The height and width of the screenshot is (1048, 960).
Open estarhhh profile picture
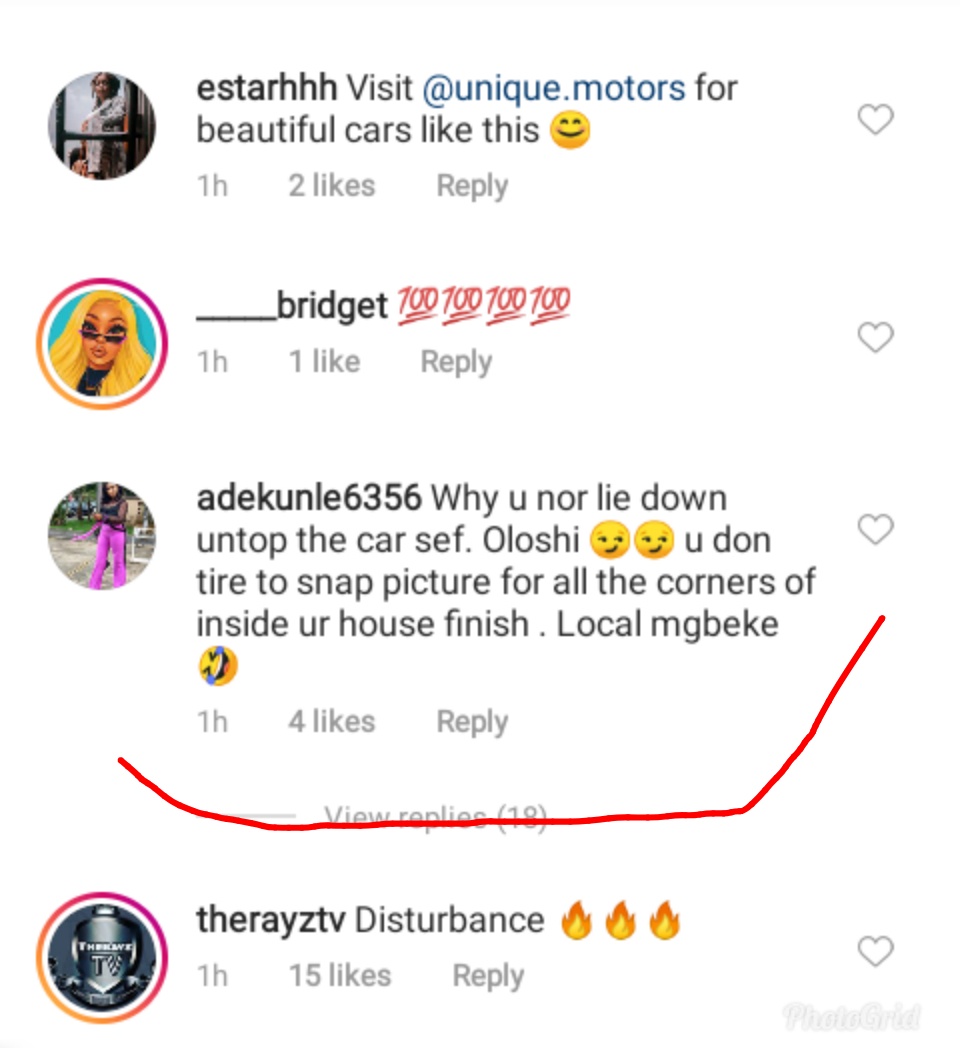click(x=102, y=124)
